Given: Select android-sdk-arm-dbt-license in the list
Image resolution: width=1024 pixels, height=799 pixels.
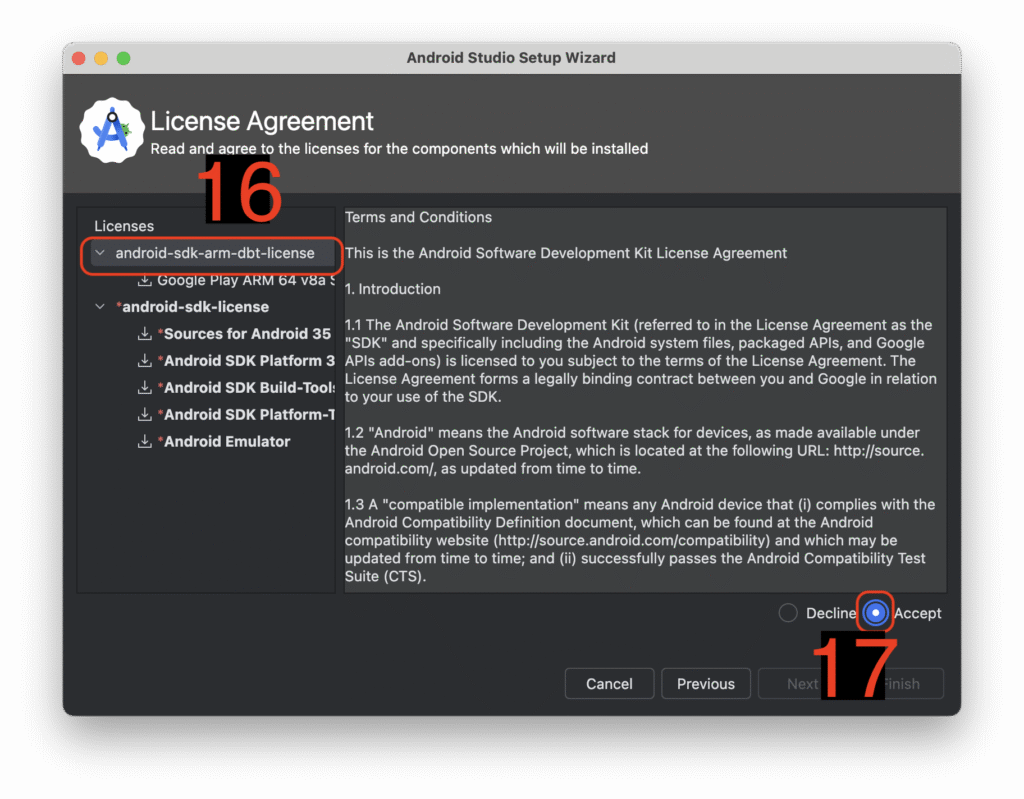Looking at the screenshot, I should 214,253.
